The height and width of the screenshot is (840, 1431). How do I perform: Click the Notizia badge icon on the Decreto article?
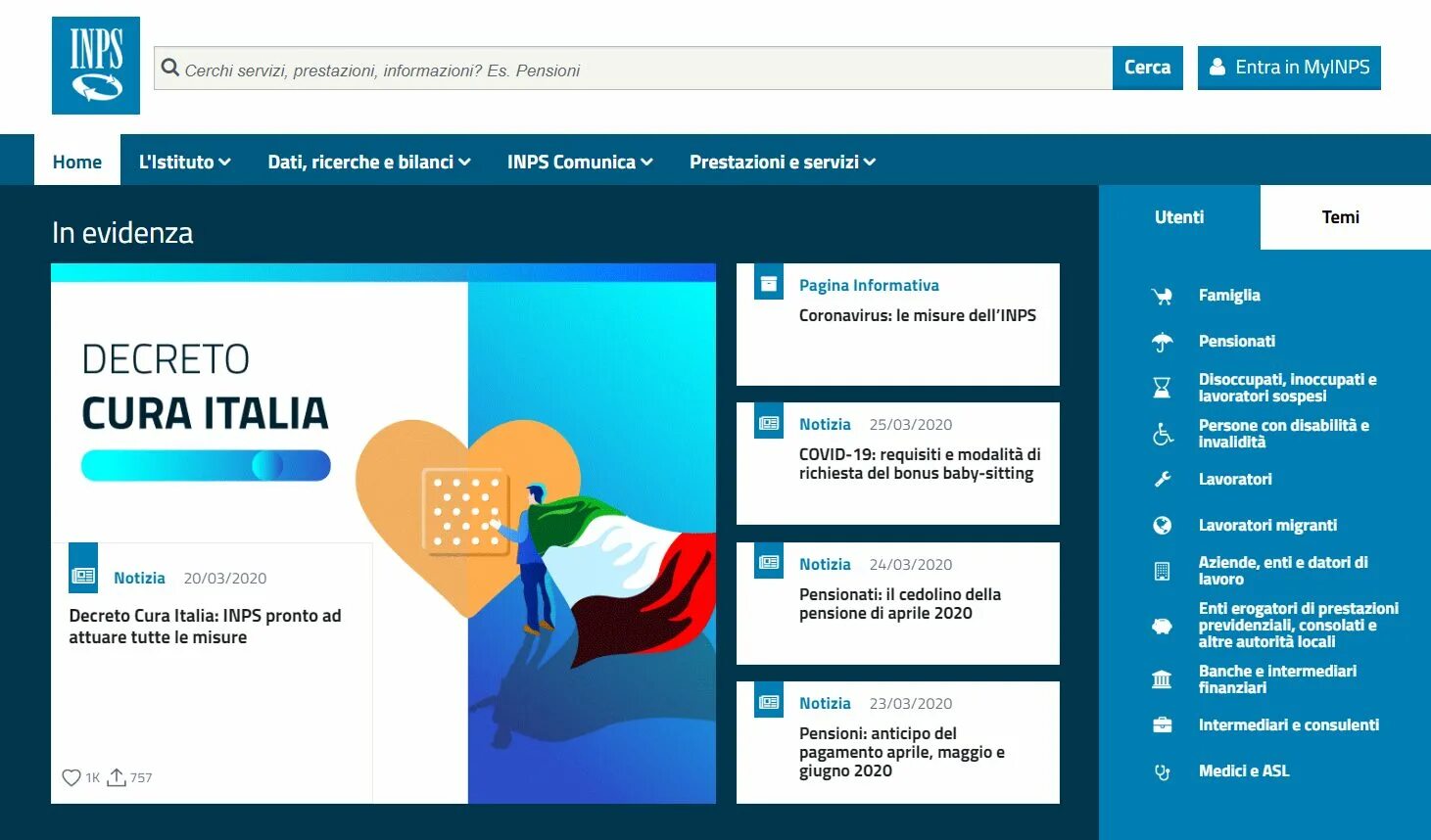83,567
